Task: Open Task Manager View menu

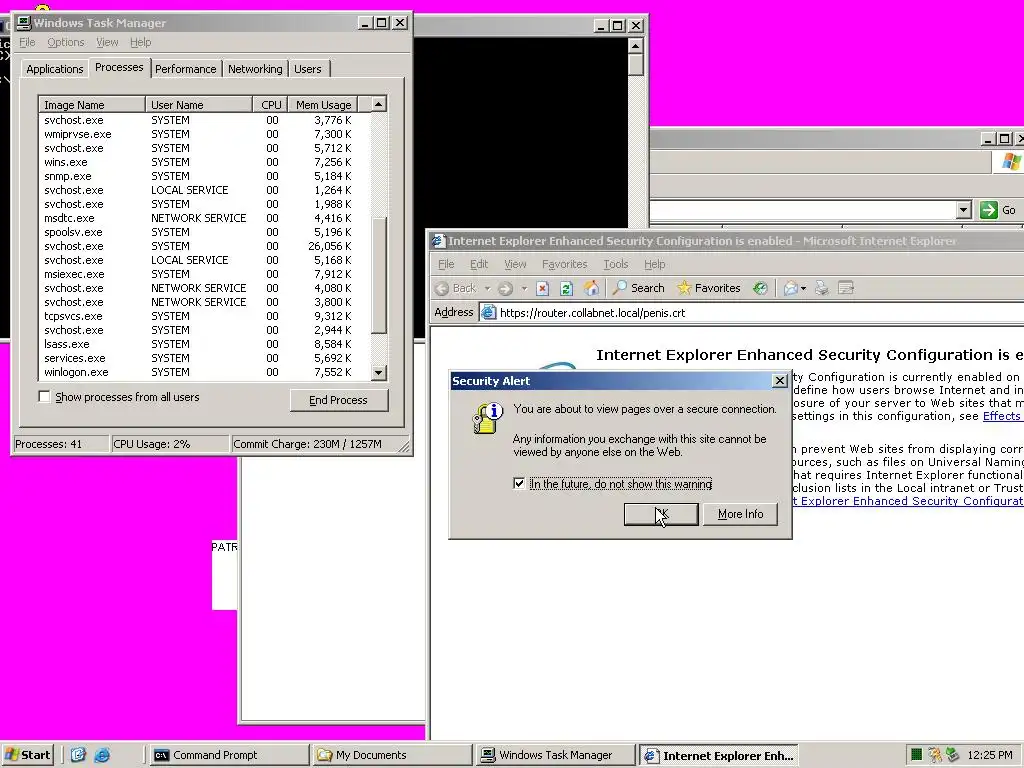Action: pyautogui.click(x=107, y=42)
